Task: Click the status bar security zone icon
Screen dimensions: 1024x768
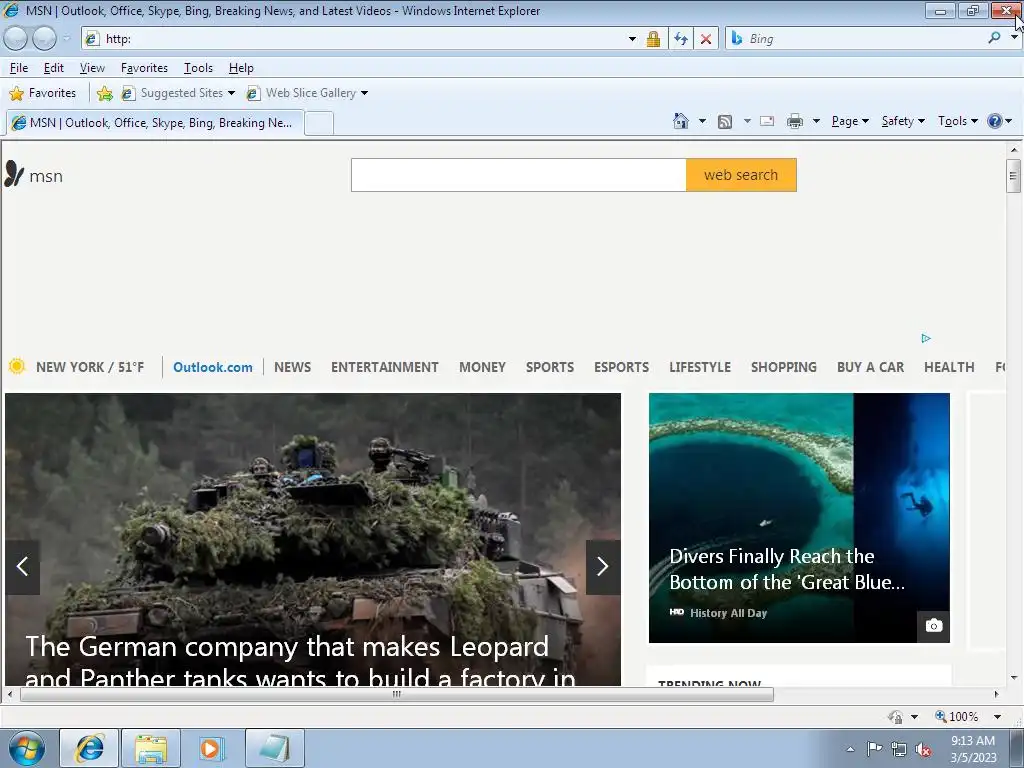Action: tap(895, 717)
